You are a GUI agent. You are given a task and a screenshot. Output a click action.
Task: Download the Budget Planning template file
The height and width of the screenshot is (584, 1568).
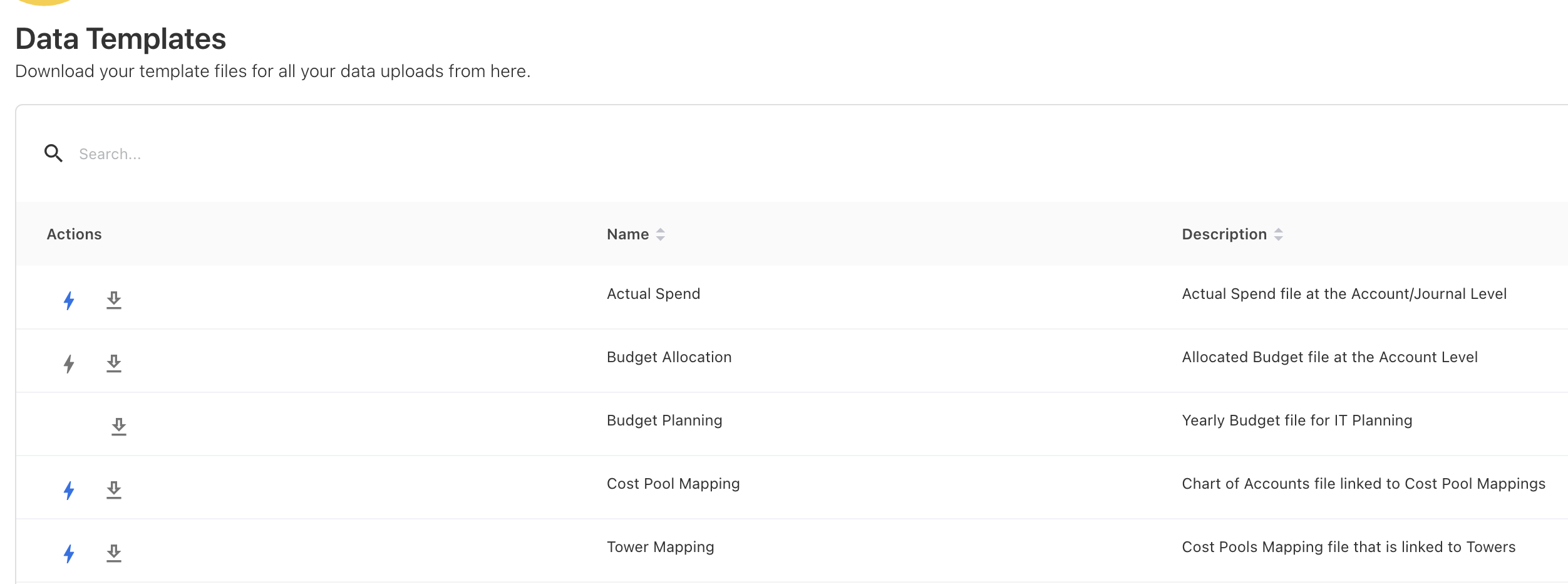coord(118,427)
